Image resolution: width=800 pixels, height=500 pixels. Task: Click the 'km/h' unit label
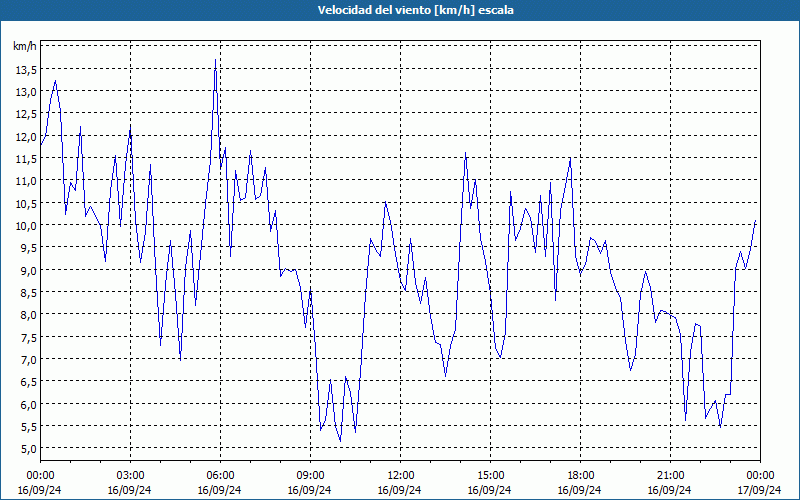[x=24, y=46]
